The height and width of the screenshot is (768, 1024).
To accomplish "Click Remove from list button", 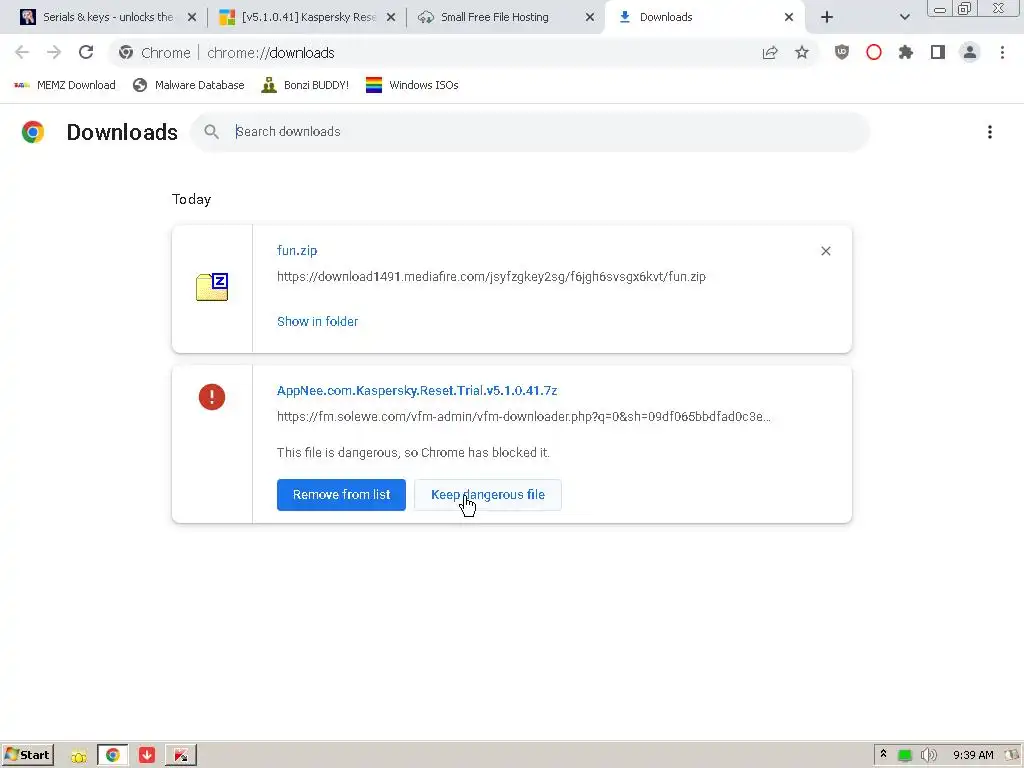I will tap(341, 494).
